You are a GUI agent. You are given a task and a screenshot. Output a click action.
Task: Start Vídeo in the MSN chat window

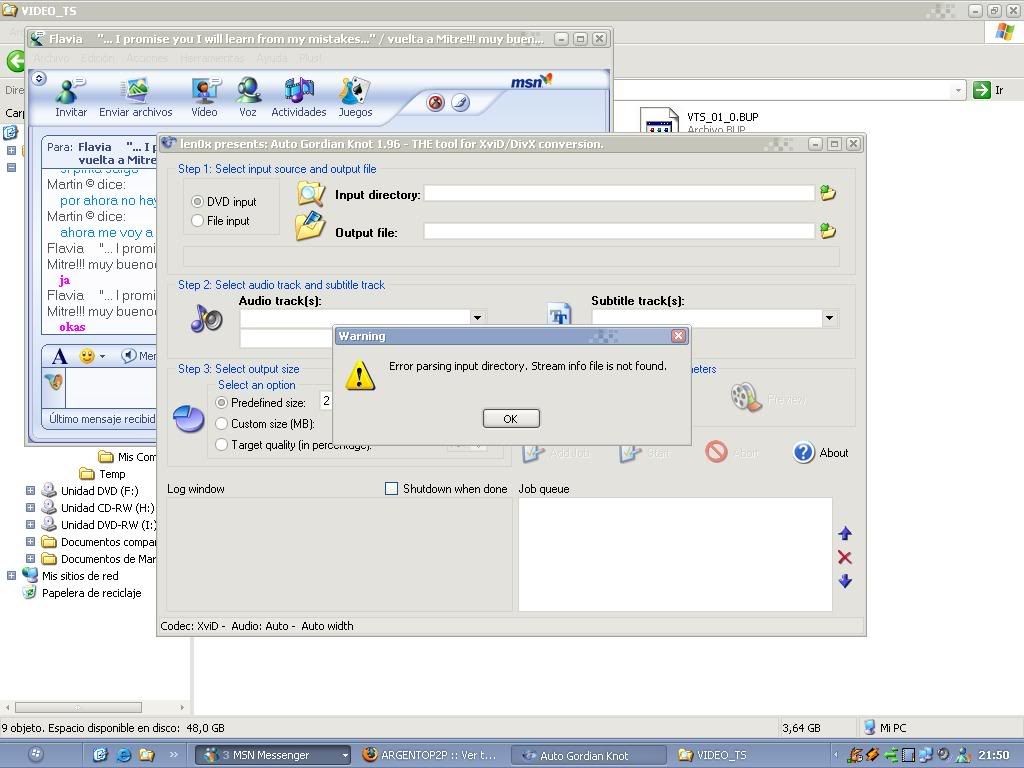click(x=204, y=97)
